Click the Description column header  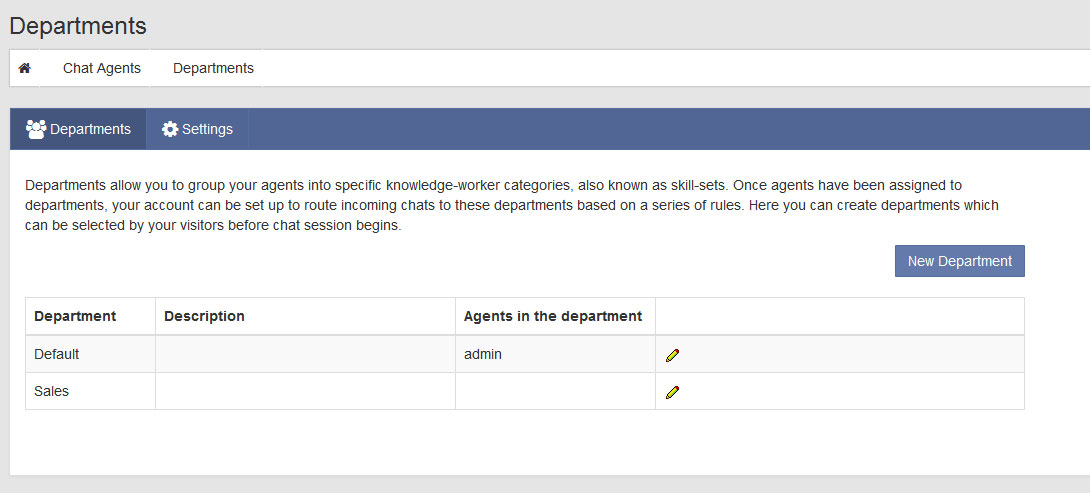pos(204,316)
